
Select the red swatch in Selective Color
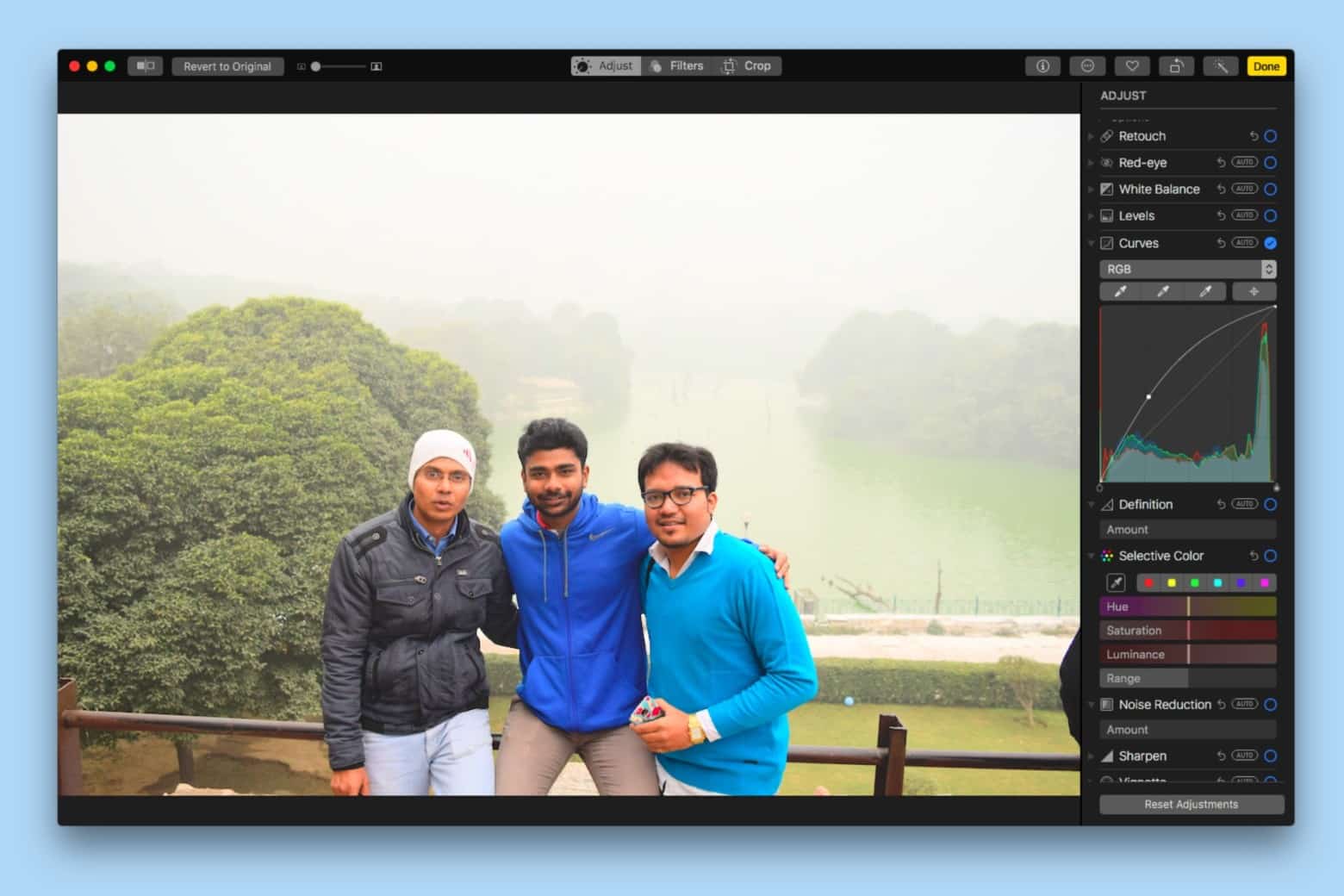click(1148, 582)
